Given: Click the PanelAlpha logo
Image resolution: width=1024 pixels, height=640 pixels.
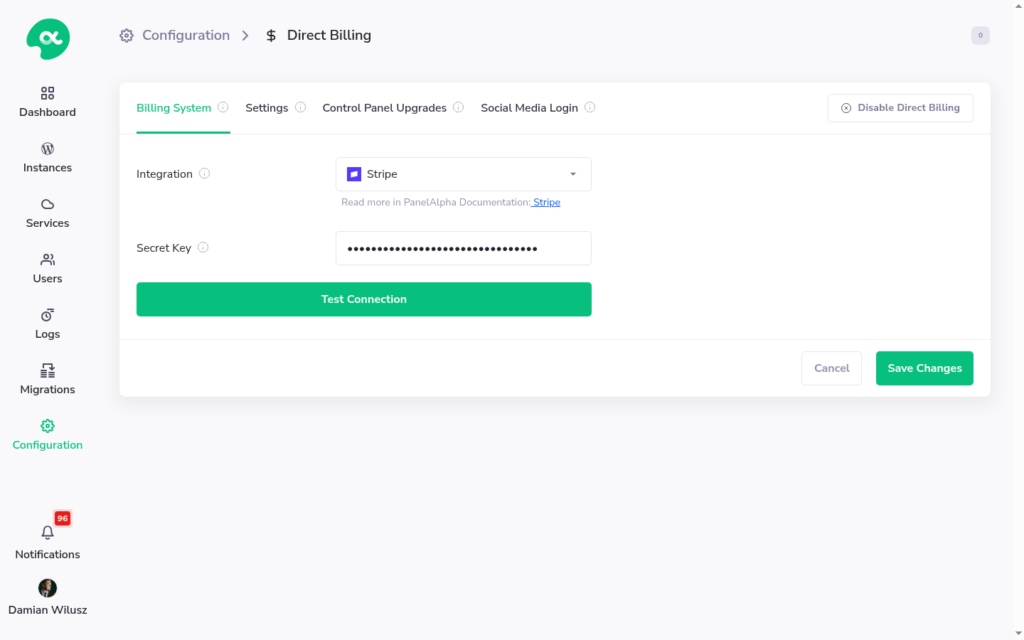Looking at the screenshot, I should (48, 39).
